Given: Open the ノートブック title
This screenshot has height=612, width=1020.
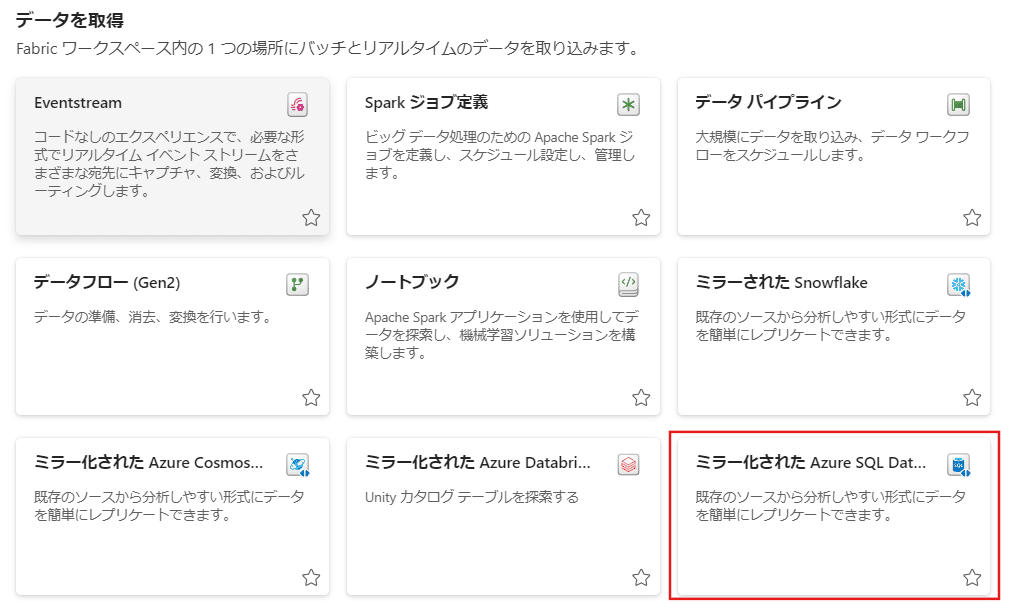Looking at the screenshot, I should (412, 282).
